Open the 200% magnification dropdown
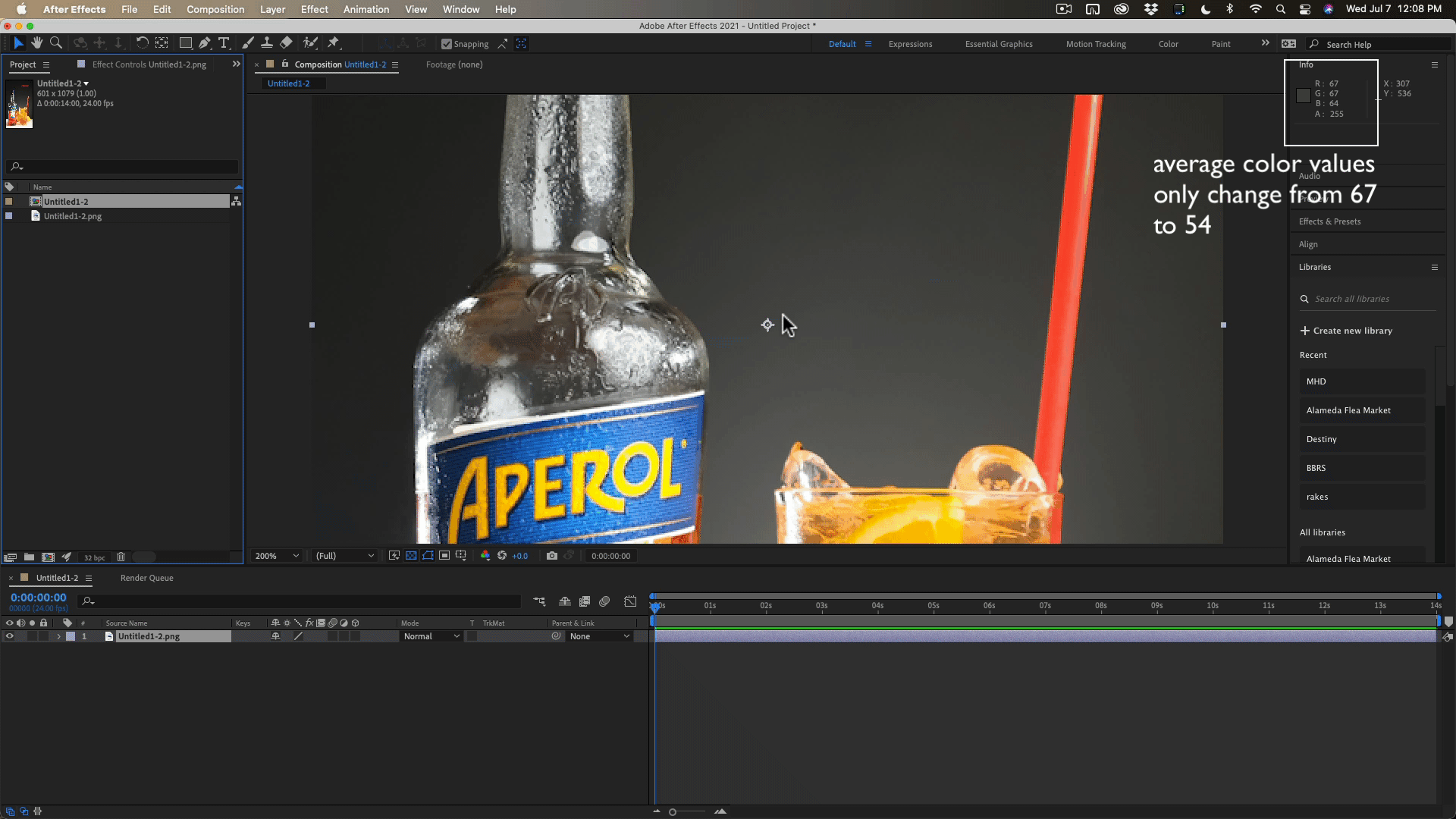The width and height of the screenshot is (1456, 819). (278, 556)
